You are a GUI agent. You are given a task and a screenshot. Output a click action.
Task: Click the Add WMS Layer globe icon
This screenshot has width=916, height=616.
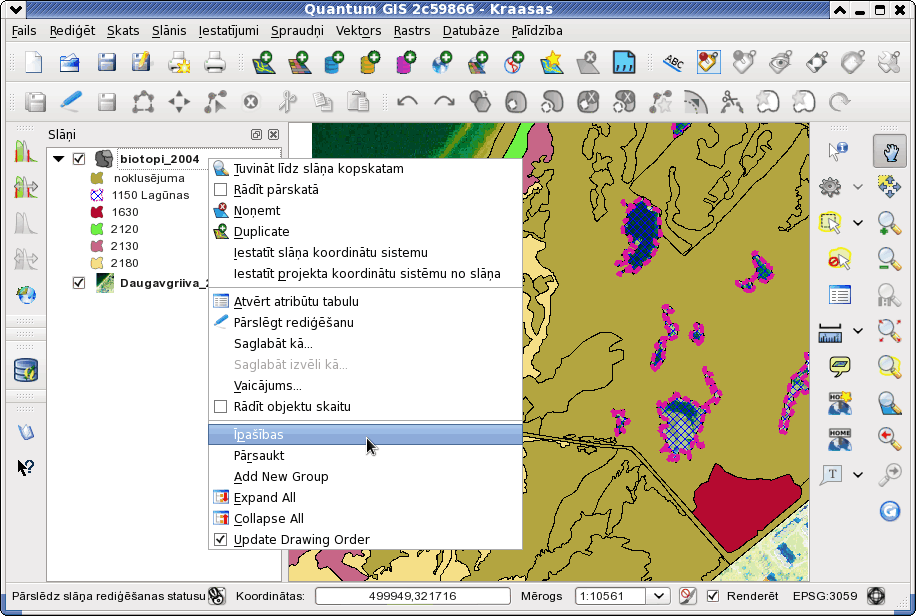(442, 63)
